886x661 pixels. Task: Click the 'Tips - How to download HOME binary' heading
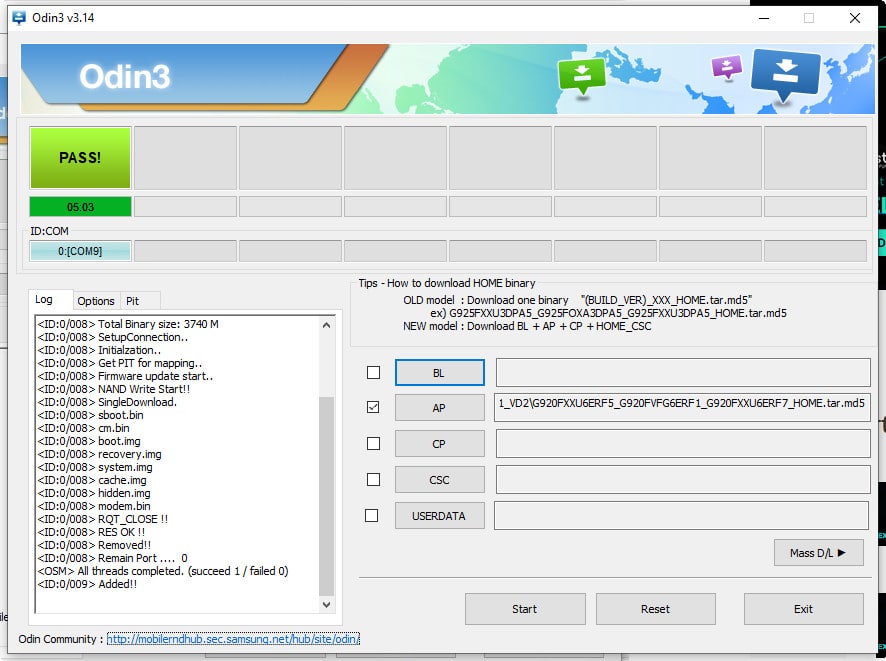(x=447, y=283)
